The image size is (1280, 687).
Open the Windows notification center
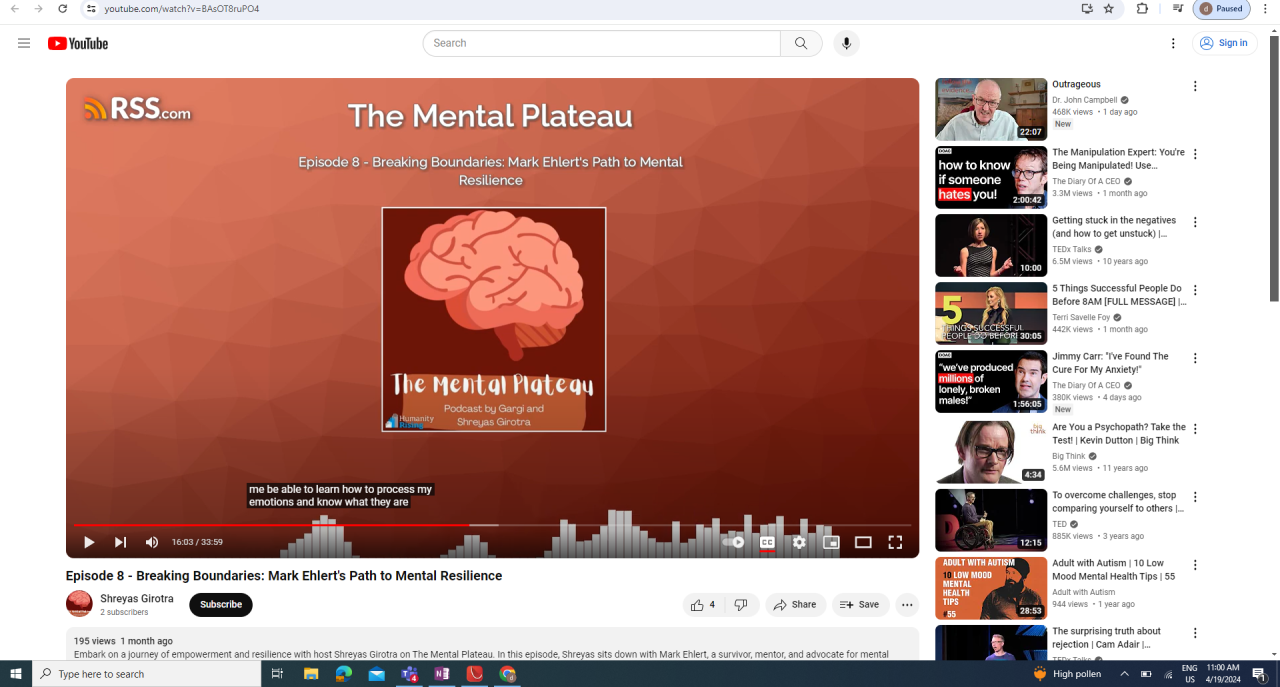click(x=1260, y=674)
